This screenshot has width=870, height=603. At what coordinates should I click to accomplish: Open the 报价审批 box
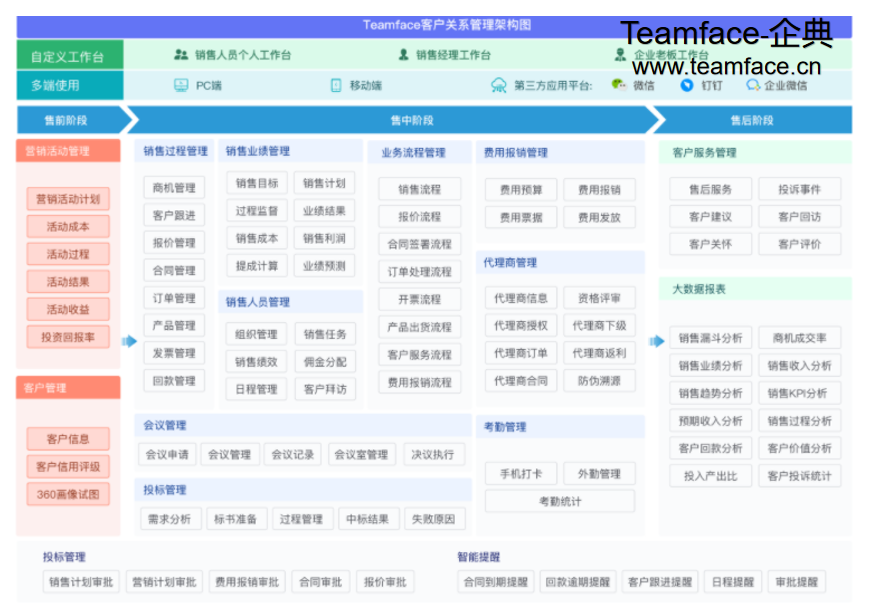pyautogui.click(x=385, y=582)
